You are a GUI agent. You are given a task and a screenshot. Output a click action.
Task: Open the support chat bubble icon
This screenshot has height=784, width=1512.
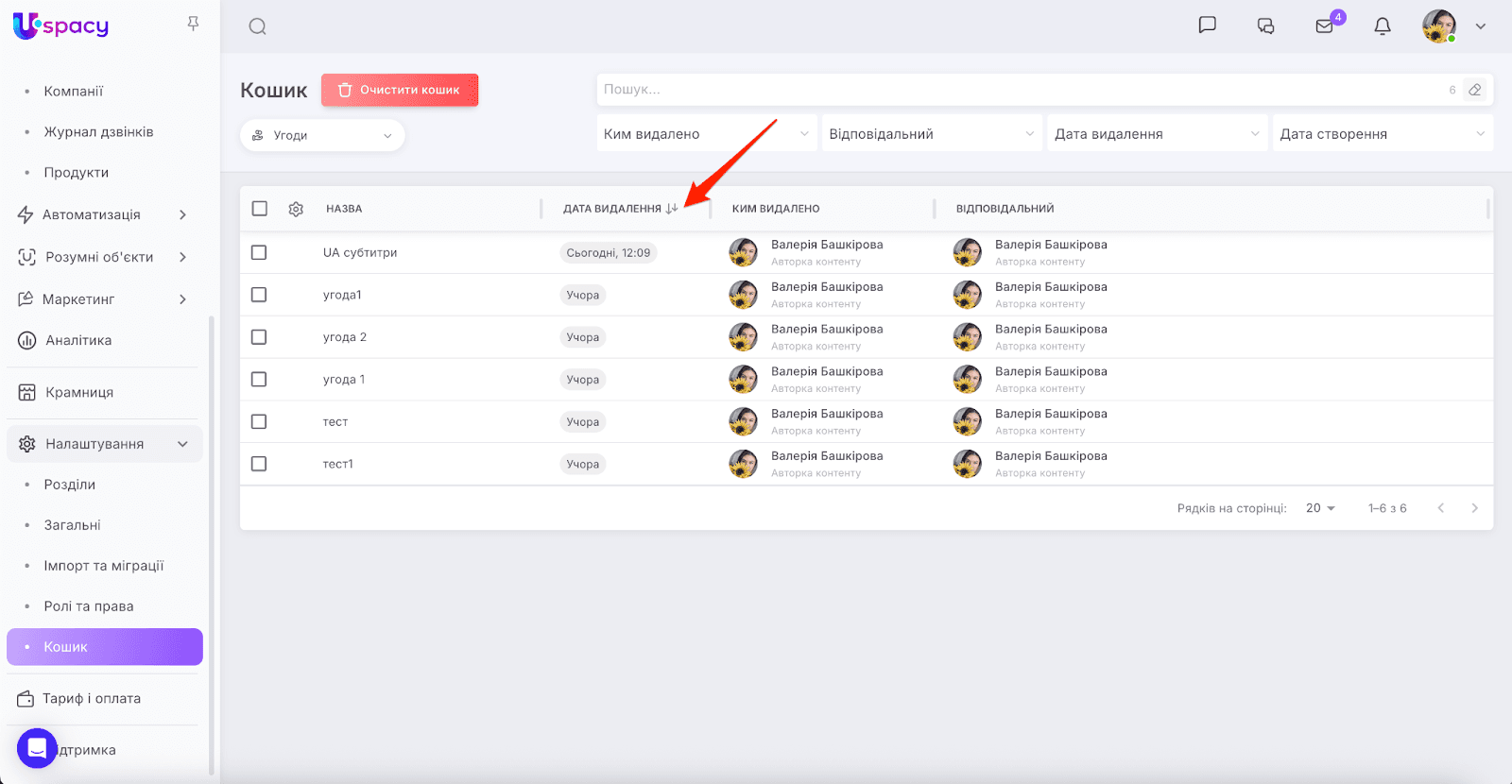pyautogui.click(x=37, y=748)
